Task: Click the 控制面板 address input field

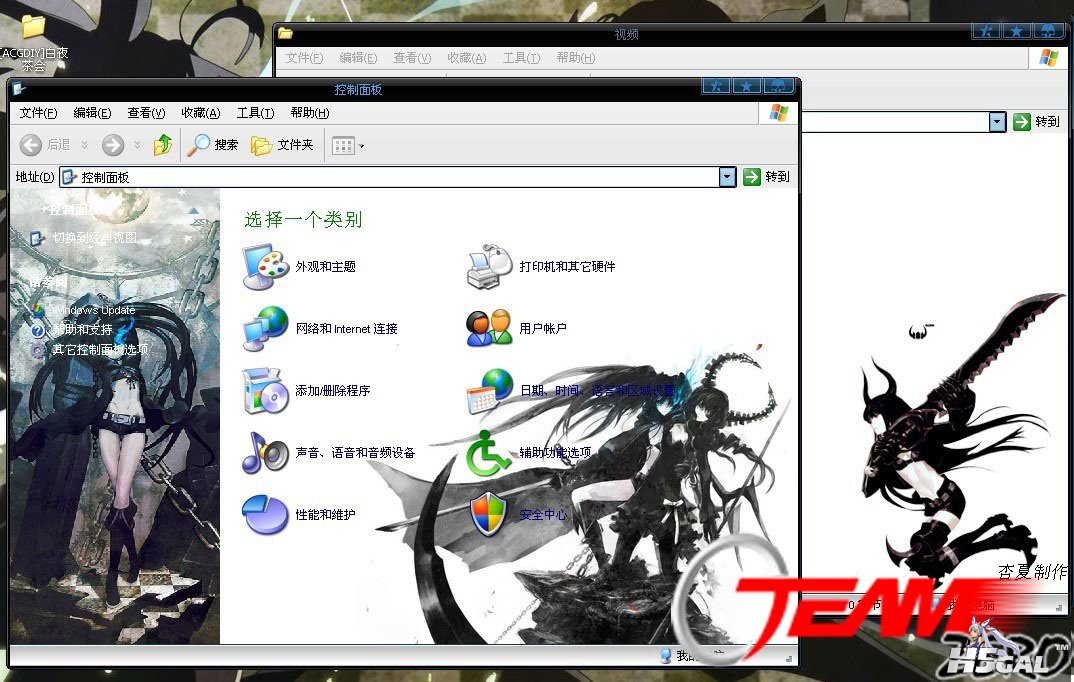Action: [x=389, y=177]
